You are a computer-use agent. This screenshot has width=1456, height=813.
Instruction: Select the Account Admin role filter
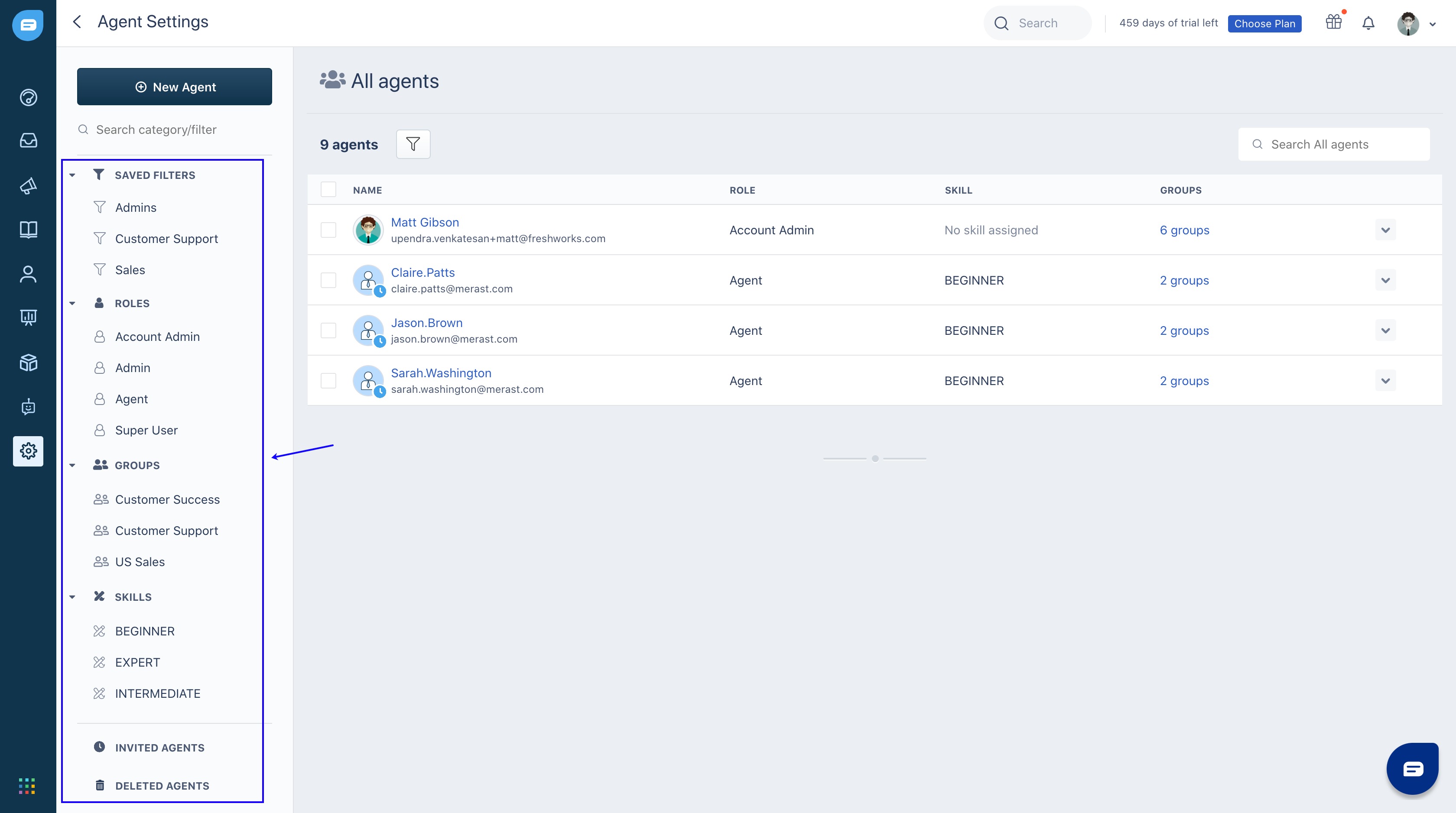coord(157,337)
